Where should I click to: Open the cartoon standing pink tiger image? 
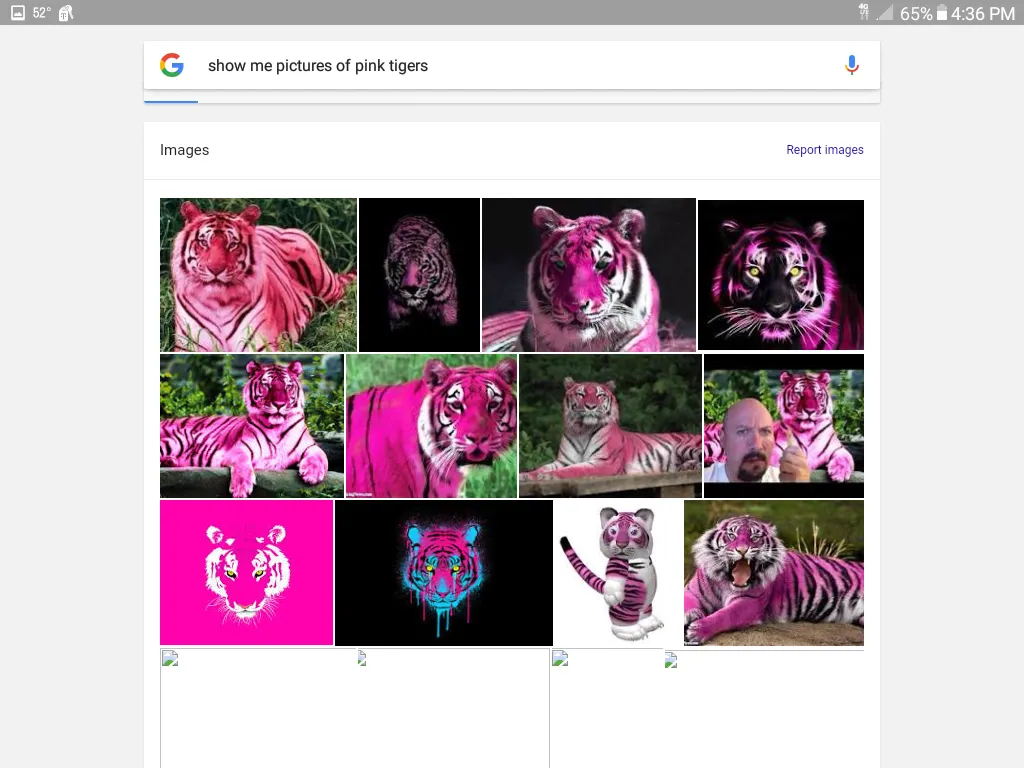pos(618,573)
